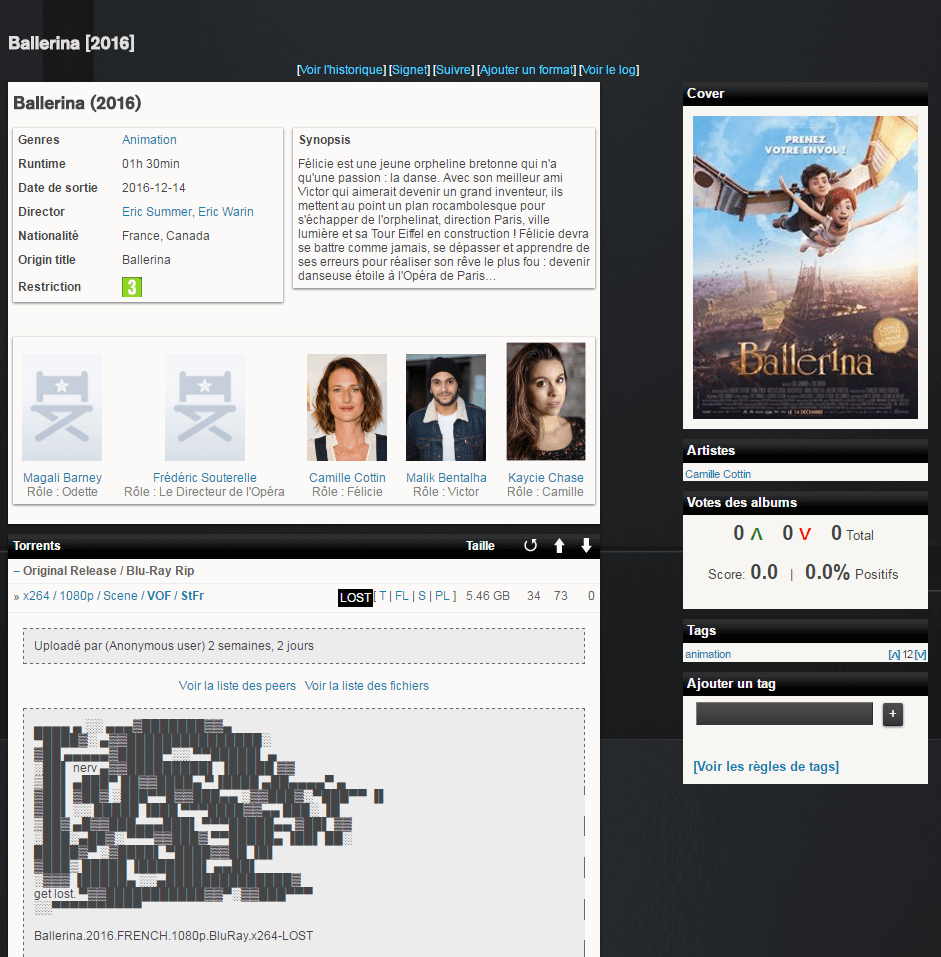Open the Animation genre link
941x957 pixels.
tap(149, 140)
